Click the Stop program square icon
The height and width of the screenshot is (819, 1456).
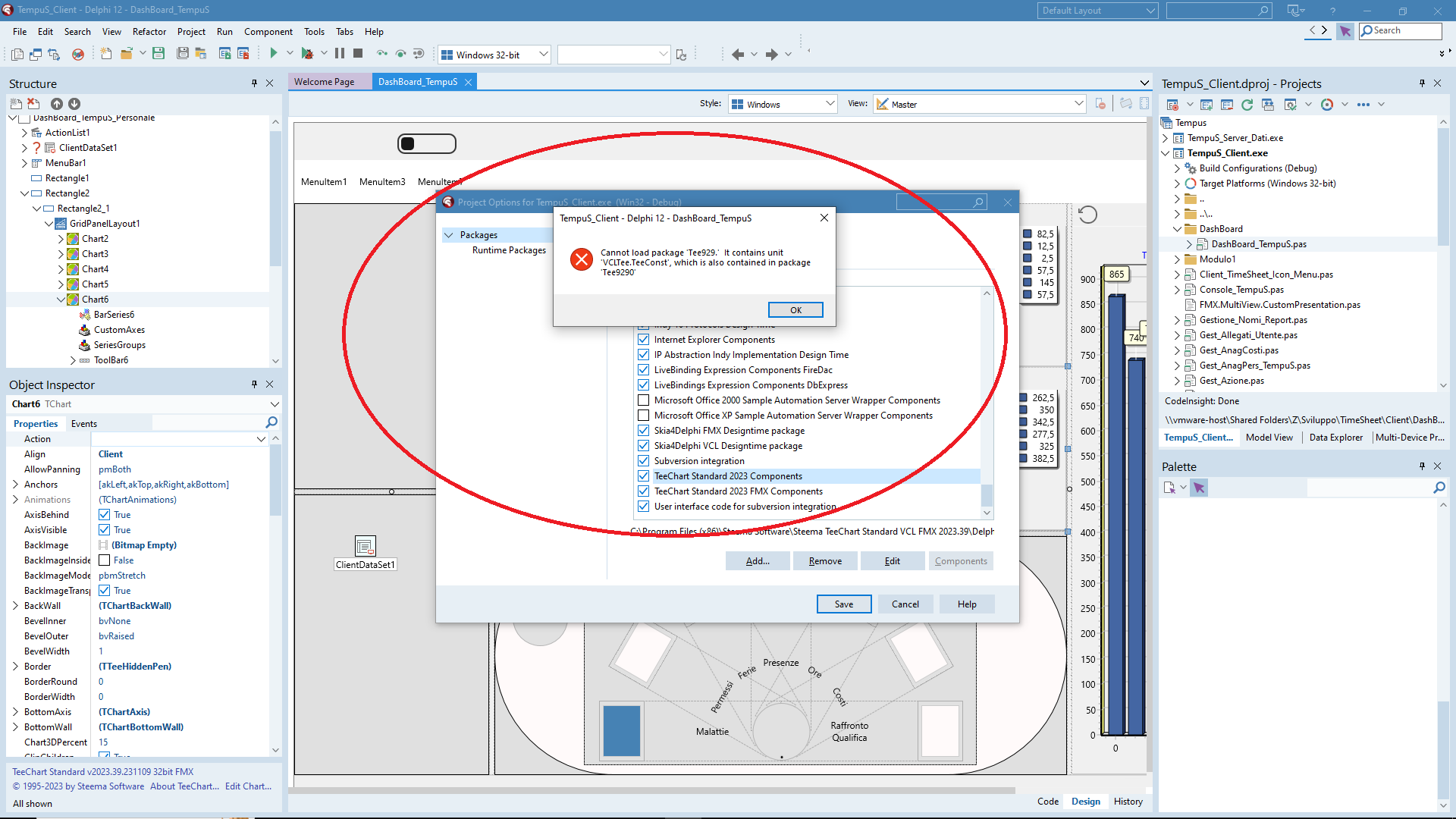[358, 53]
